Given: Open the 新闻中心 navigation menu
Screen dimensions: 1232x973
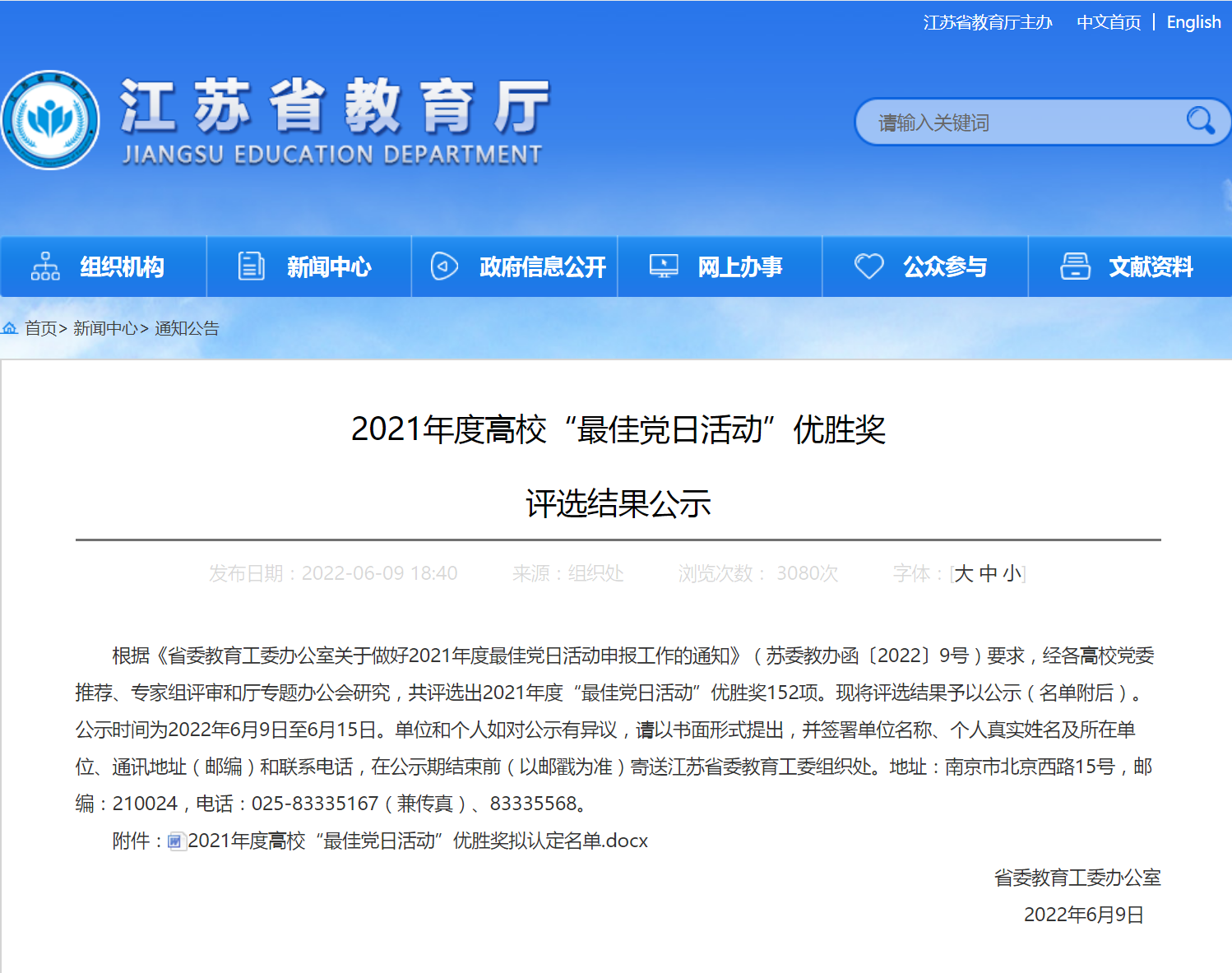Looking at the screenshot, I should (328, 266).
